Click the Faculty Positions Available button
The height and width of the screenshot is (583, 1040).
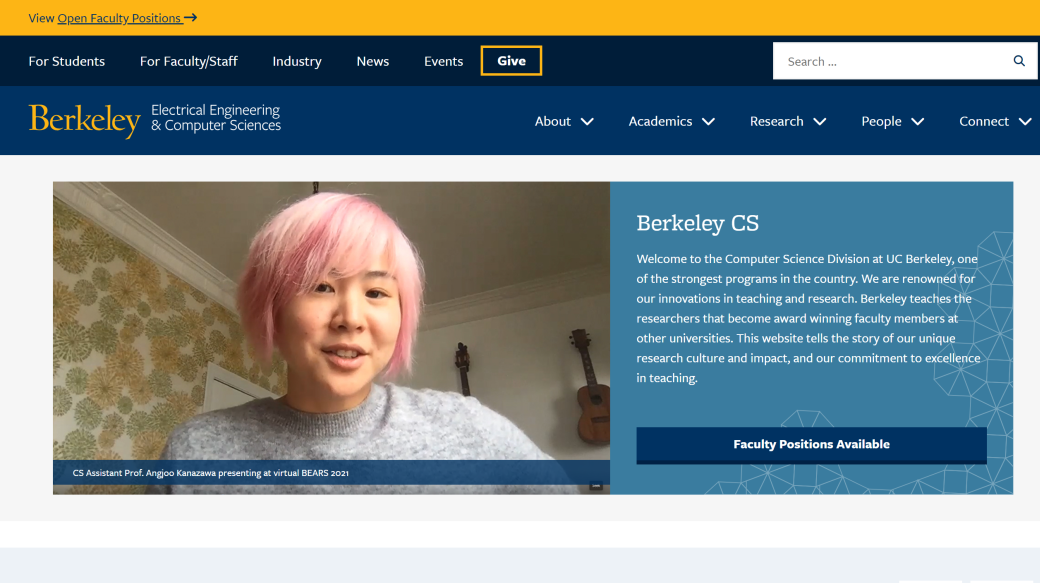pyautogui.click(x=811, y=444)
